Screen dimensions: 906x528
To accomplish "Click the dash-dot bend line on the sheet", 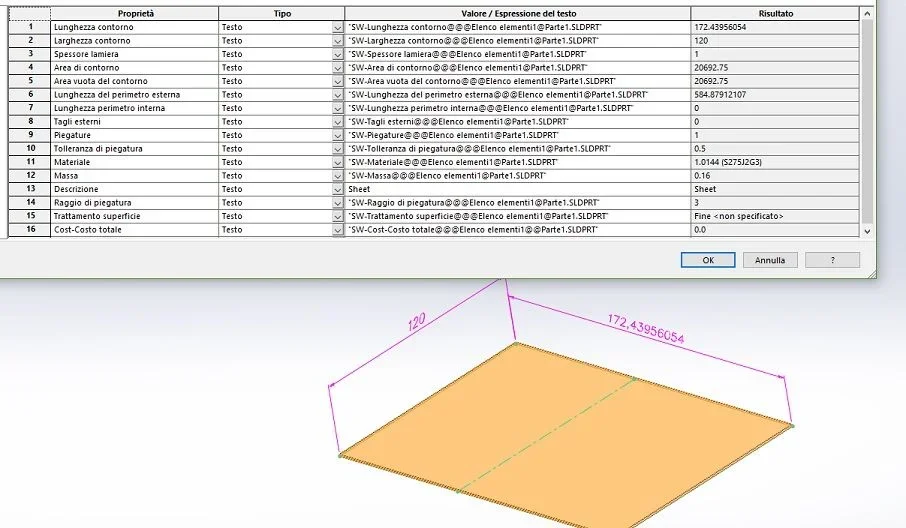I will (546, 435).
